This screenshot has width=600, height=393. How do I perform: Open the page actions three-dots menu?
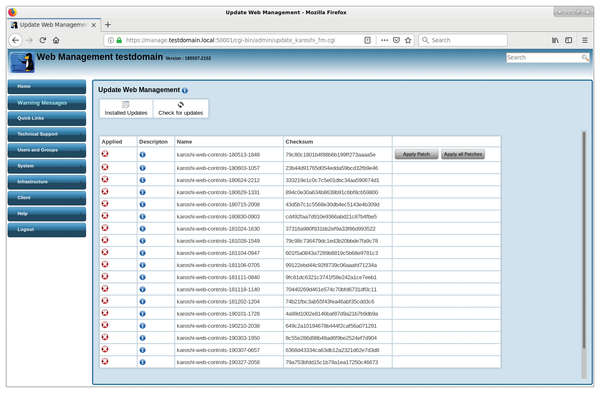[x=384, y=40]
